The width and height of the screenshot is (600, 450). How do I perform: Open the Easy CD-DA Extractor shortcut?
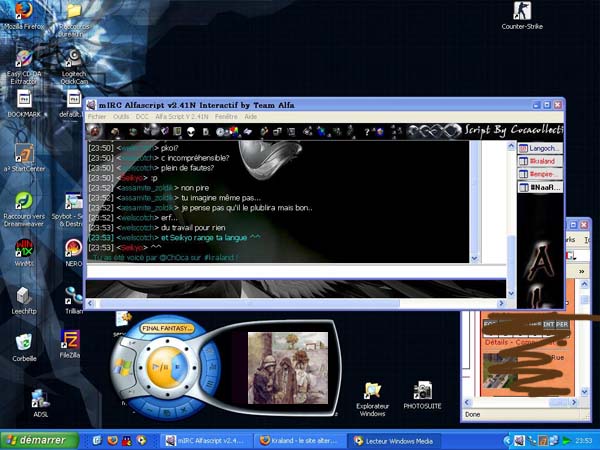coord(24,67)
